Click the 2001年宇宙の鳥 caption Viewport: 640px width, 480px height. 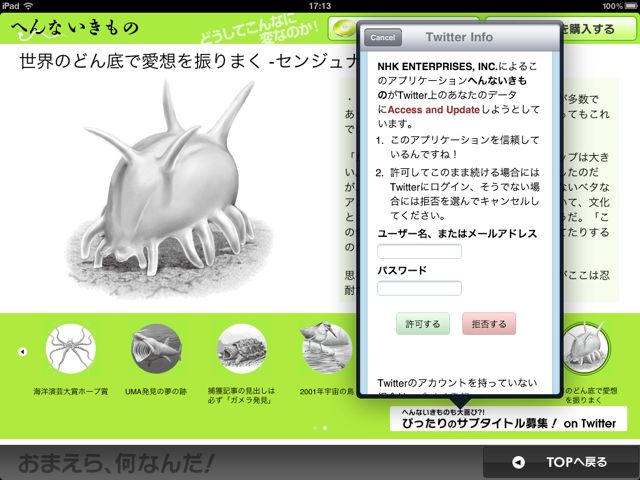coord(327,391)
